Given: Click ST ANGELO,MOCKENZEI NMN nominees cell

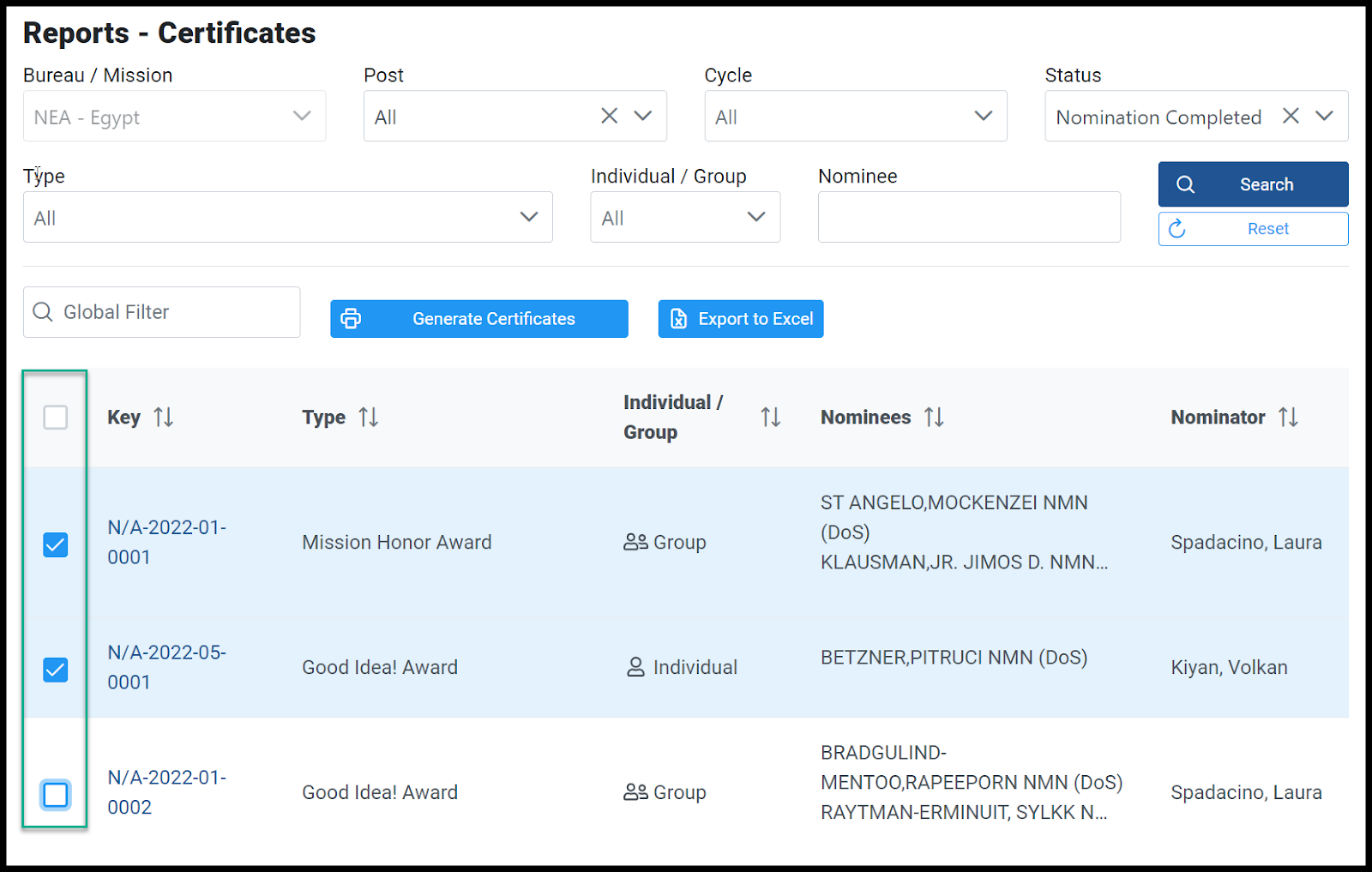Looking at the screenshot, I should click(x=965, y=532).
